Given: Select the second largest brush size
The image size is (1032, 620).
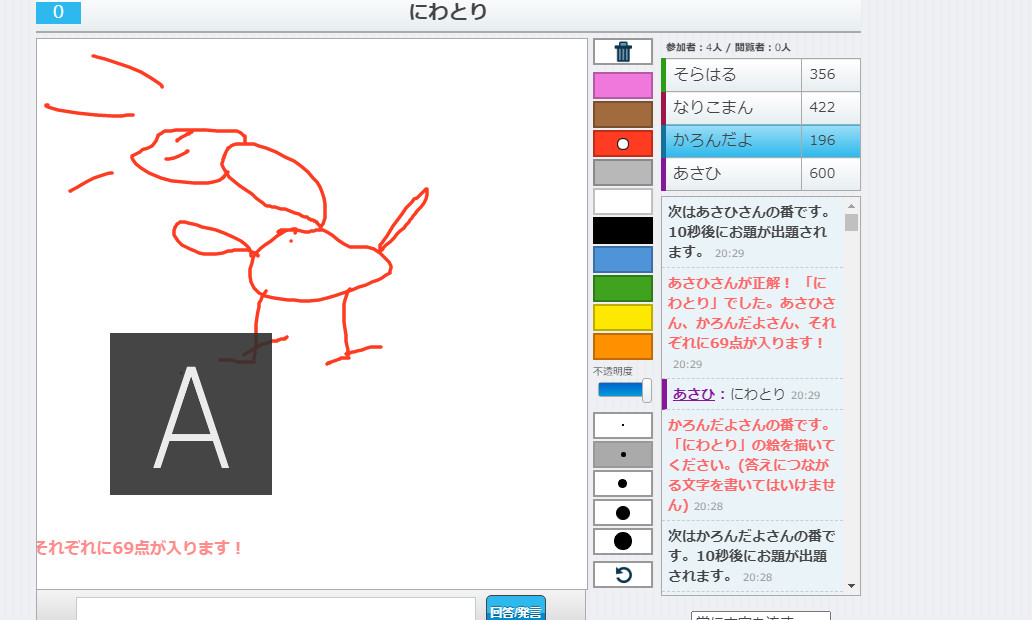Looking at the screenshot, I should [x=623, y=512].
